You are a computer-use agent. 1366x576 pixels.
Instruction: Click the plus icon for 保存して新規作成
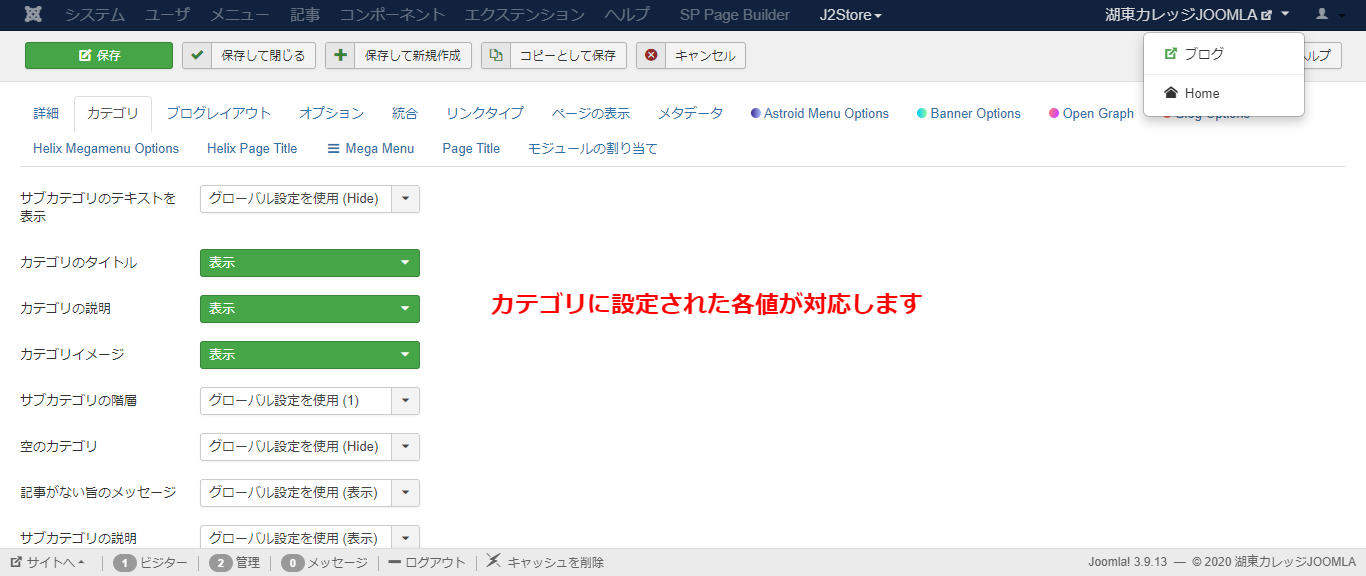[340, 56]
